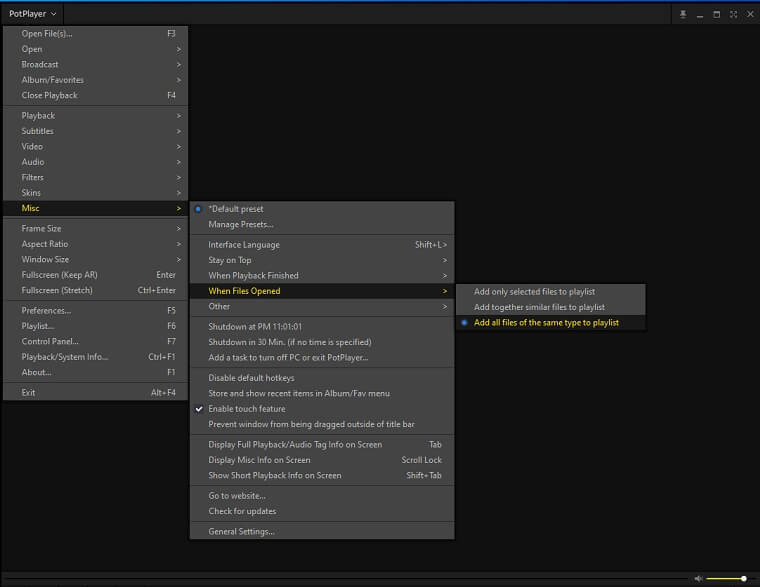760x587 pixels.
Task: Expand the Aspect Ratio submenu
Action: click(95, 244)
